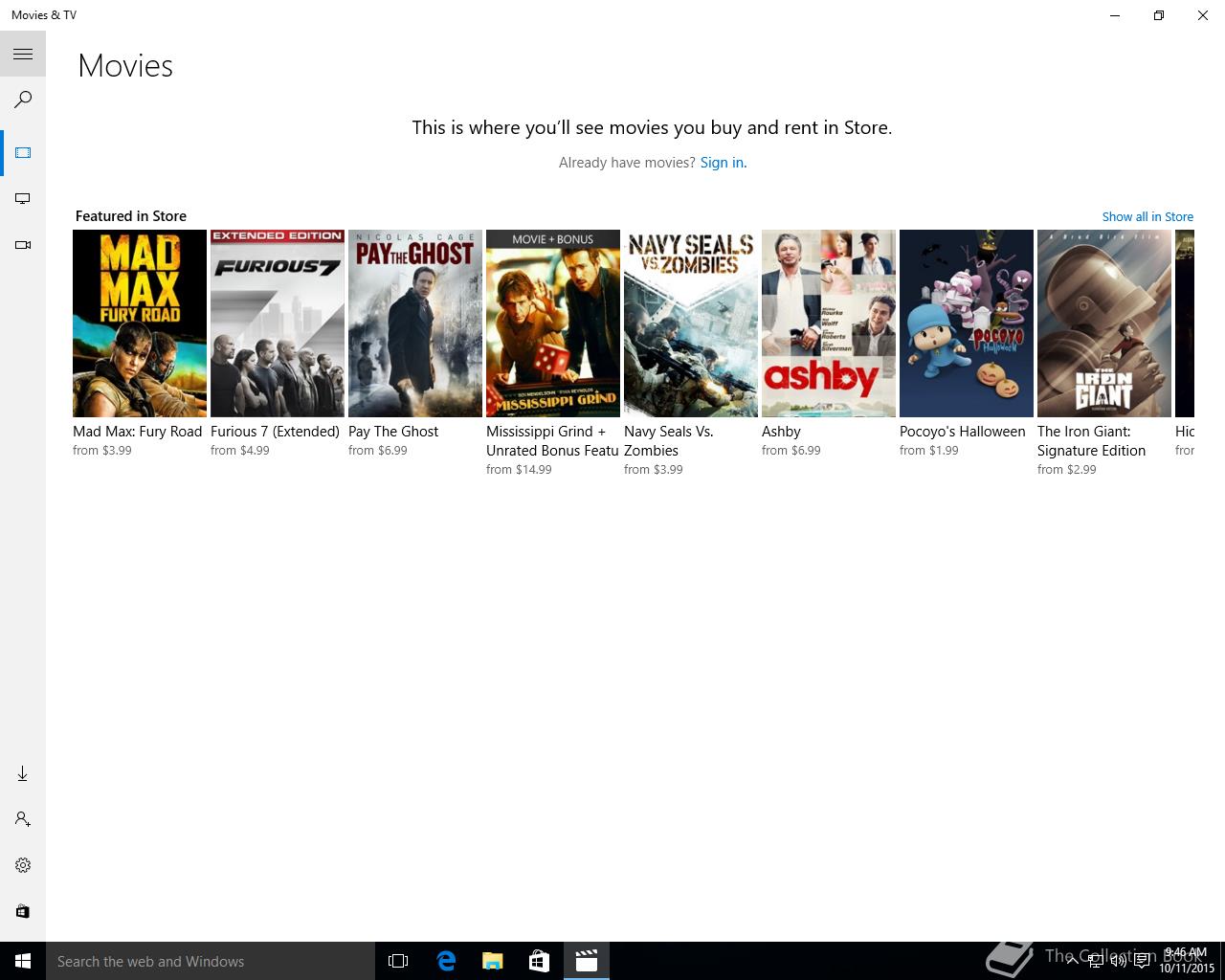Open Mad Max Fury Road poster
Screen dimensions: 1225x980
(140, 323)
